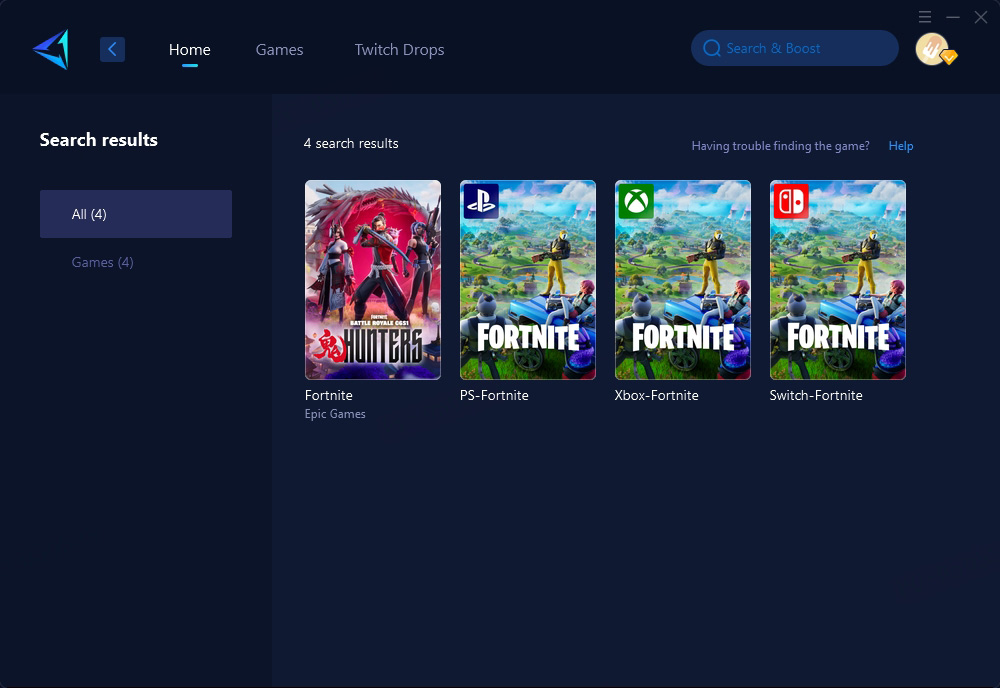1000x688 pixels.
Task: Click the GearUP Booster logo icon
Action: click(51, 49)
